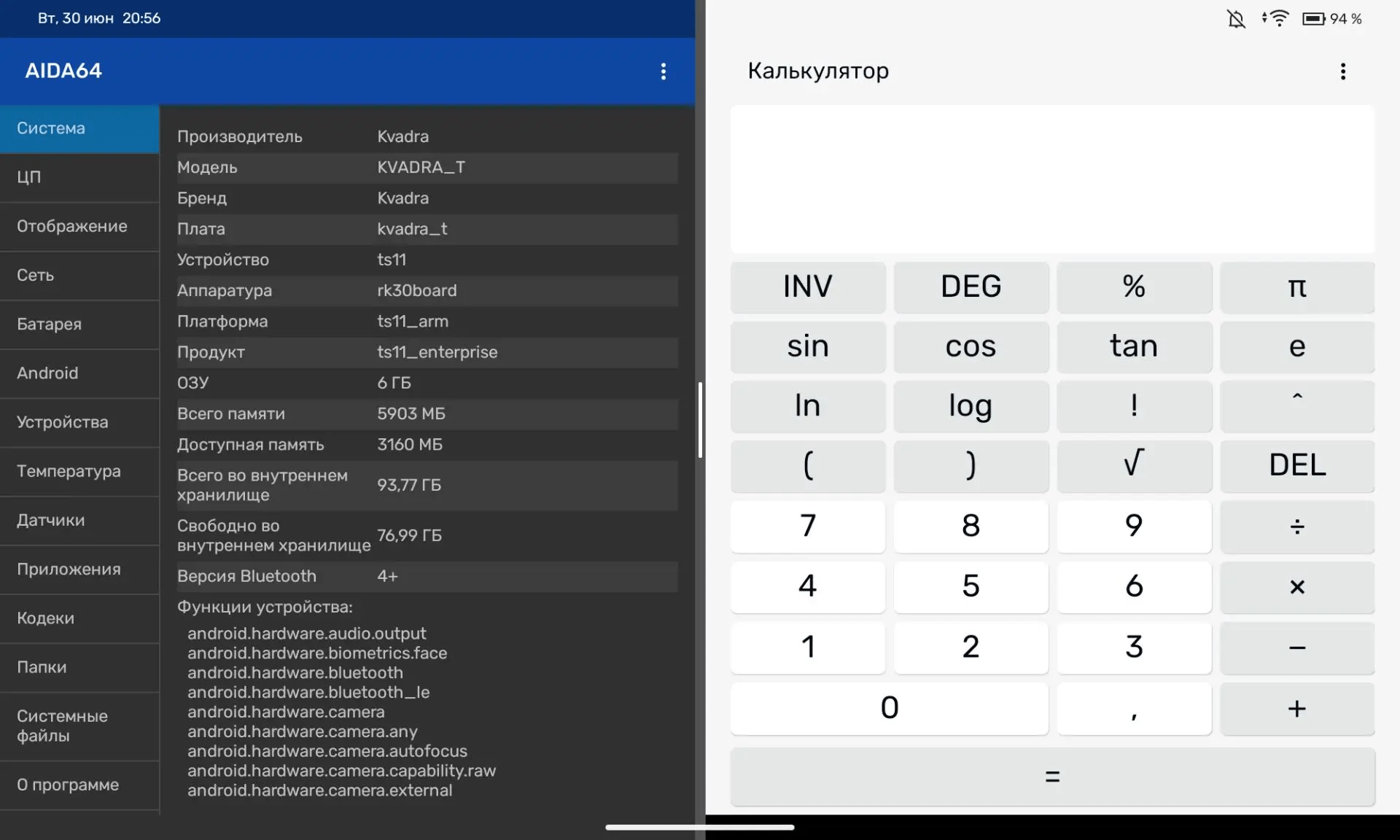Tap the power ^ key
Image resolution: width=1400 pixels, height=840 pixels.
pyautogui.click(x=1297, y=405)
